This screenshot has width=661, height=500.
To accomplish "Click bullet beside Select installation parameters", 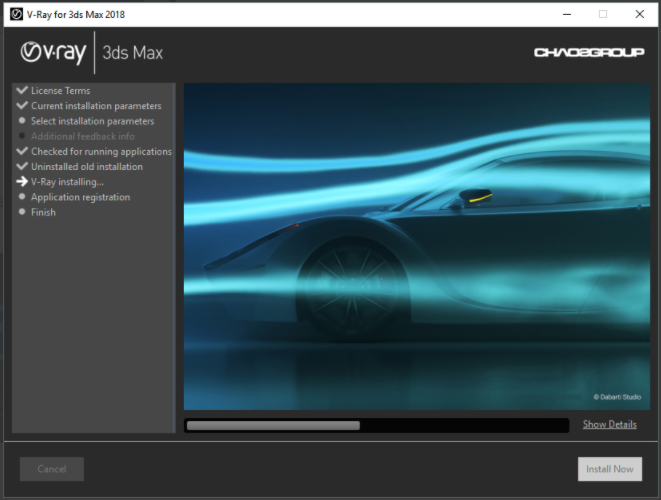I will click(22, 121).
